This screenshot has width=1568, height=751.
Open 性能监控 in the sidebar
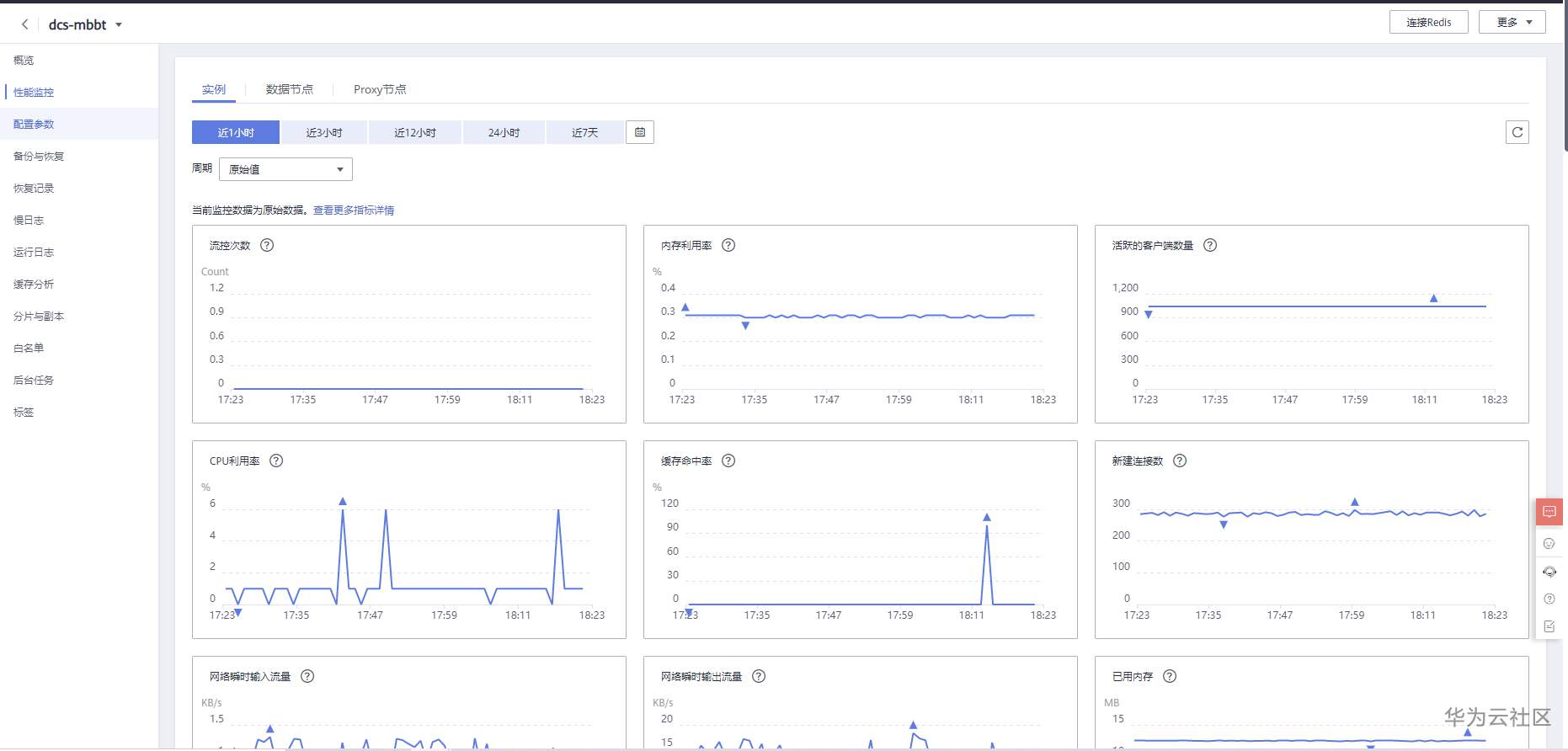(x=79, y=93)
